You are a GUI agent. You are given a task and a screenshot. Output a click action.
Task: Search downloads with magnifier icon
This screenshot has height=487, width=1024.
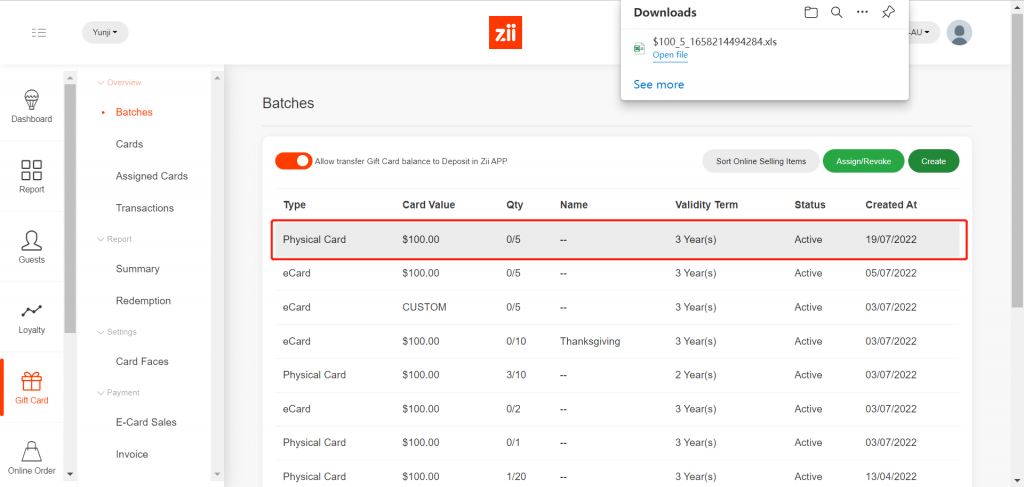click(x=836, y=12)
